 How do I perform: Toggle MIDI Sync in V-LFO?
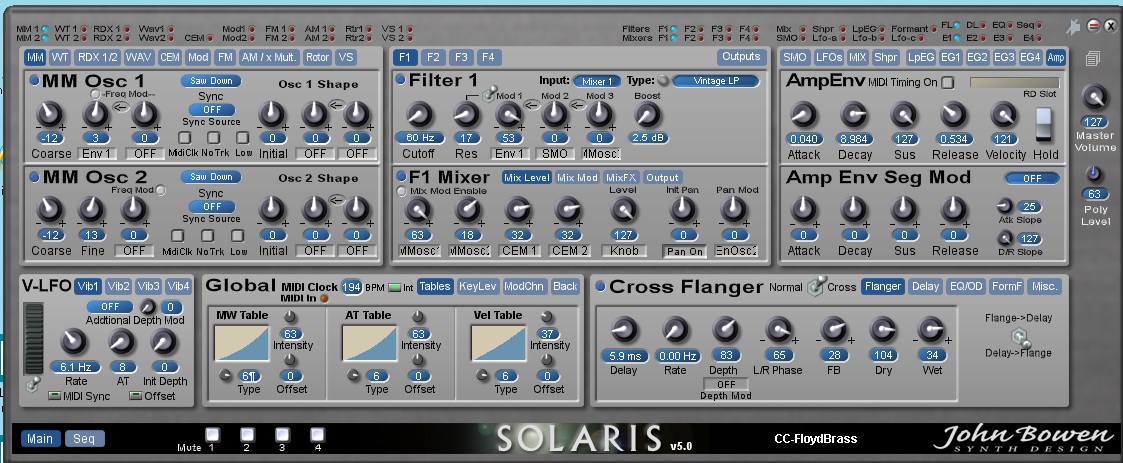(x=54, y=396)
